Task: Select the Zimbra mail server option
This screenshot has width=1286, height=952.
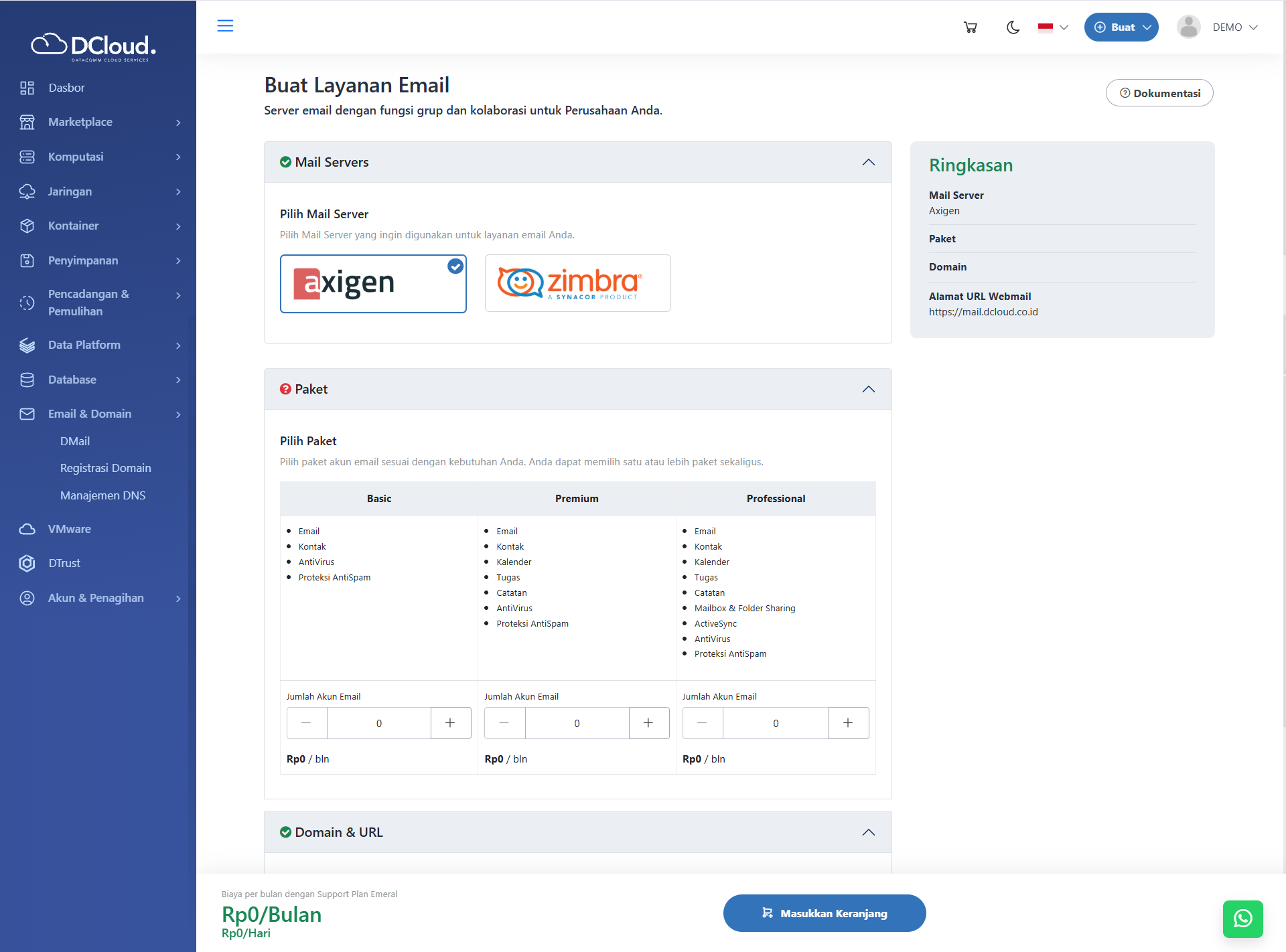Action: pyautogui.click(x=577, y=283)
